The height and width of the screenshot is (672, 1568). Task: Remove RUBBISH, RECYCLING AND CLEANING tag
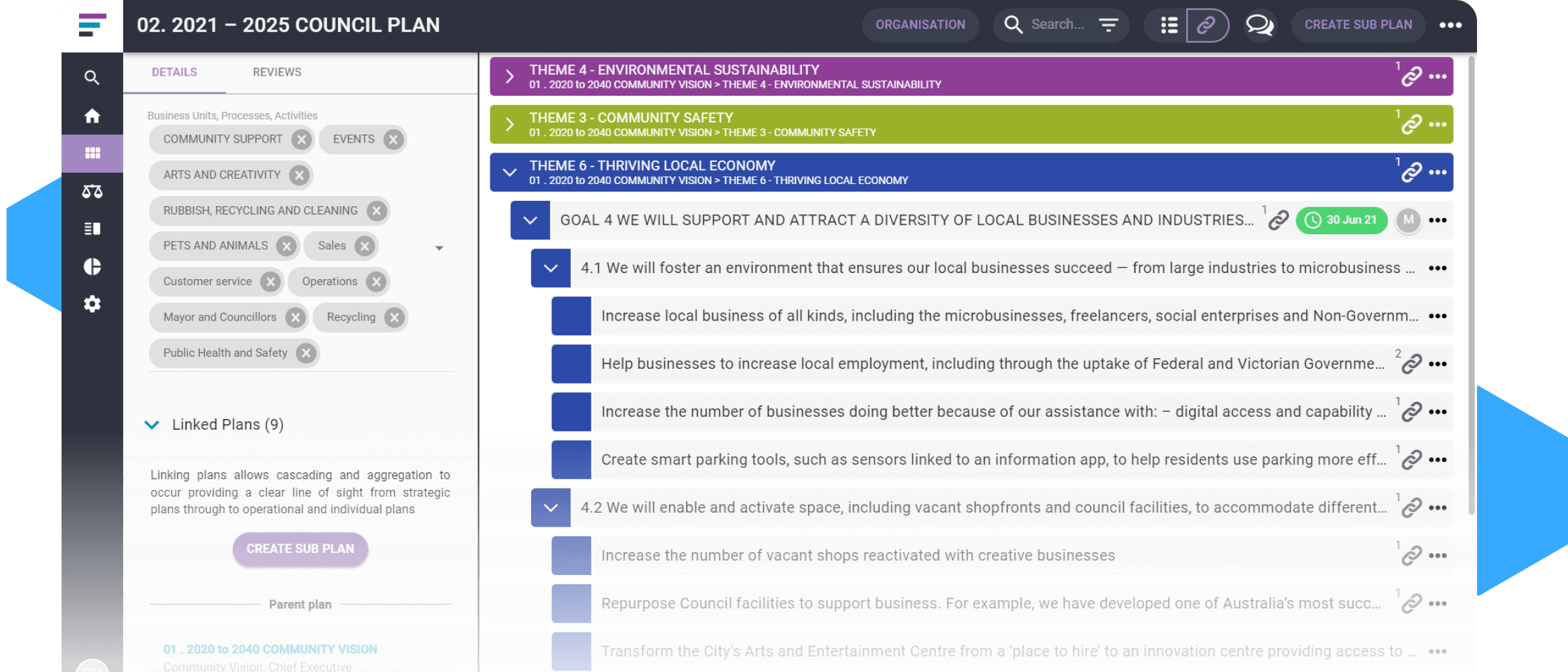[377, 211]
